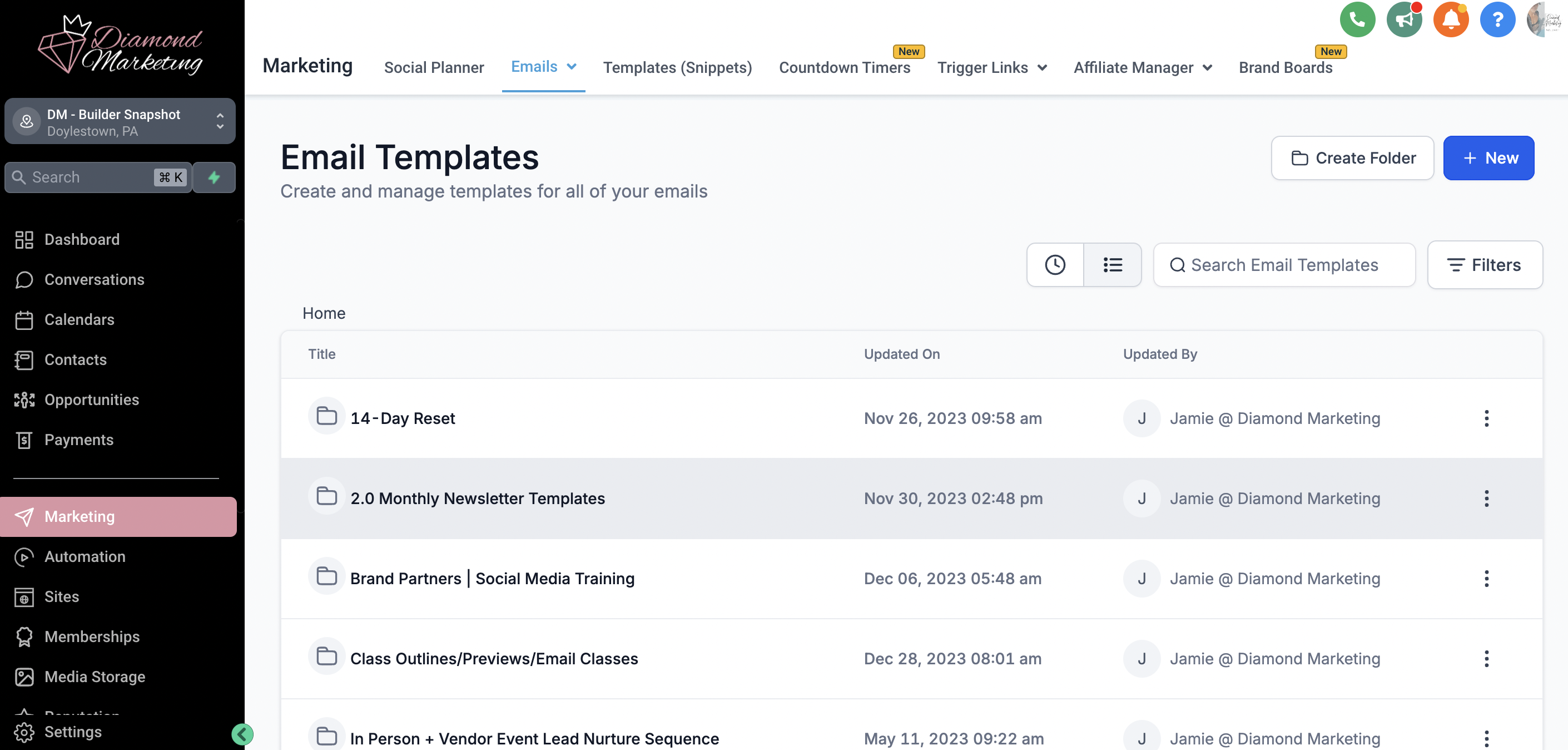Viewport: 1568px width, 750px height.
Task: Open the megaphone announcements icon
Action: coord(1403,20)
